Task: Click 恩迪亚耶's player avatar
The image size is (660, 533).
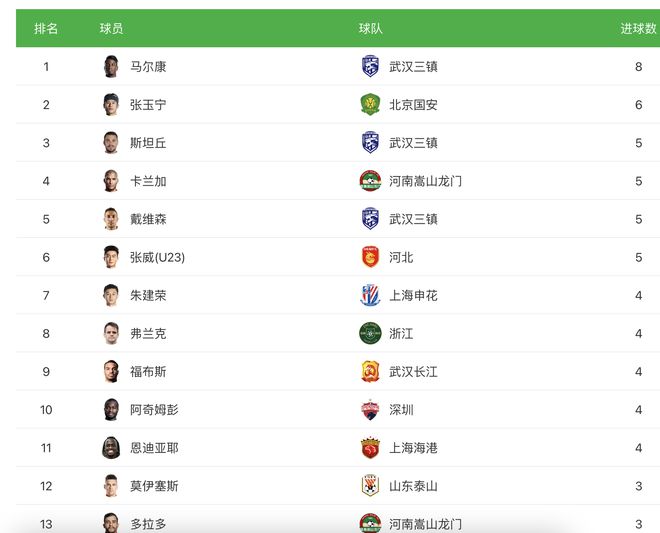Action: click(x=111, y=448)
